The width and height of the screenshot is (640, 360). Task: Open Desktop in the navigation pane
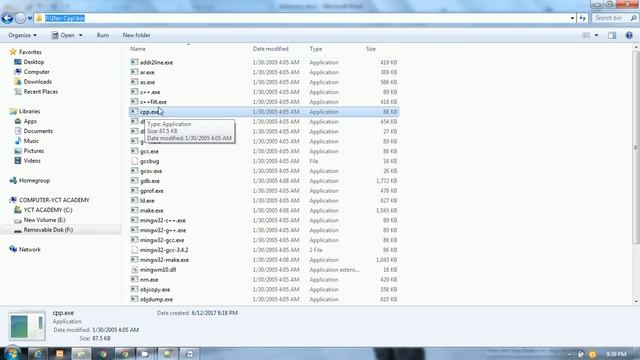(33, 62)
